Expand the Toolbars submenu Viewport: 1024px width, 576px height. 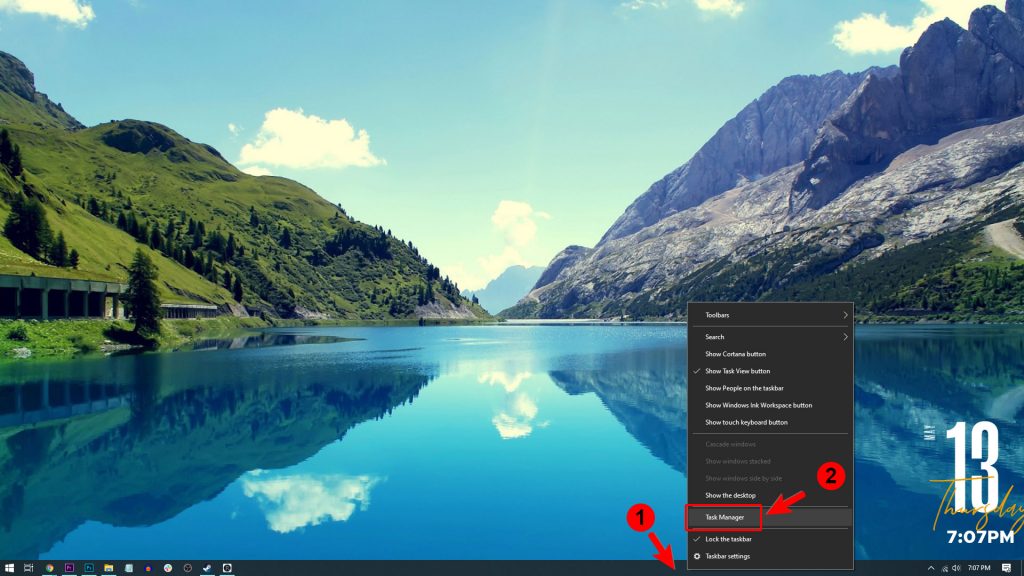(x=771, y=315)
